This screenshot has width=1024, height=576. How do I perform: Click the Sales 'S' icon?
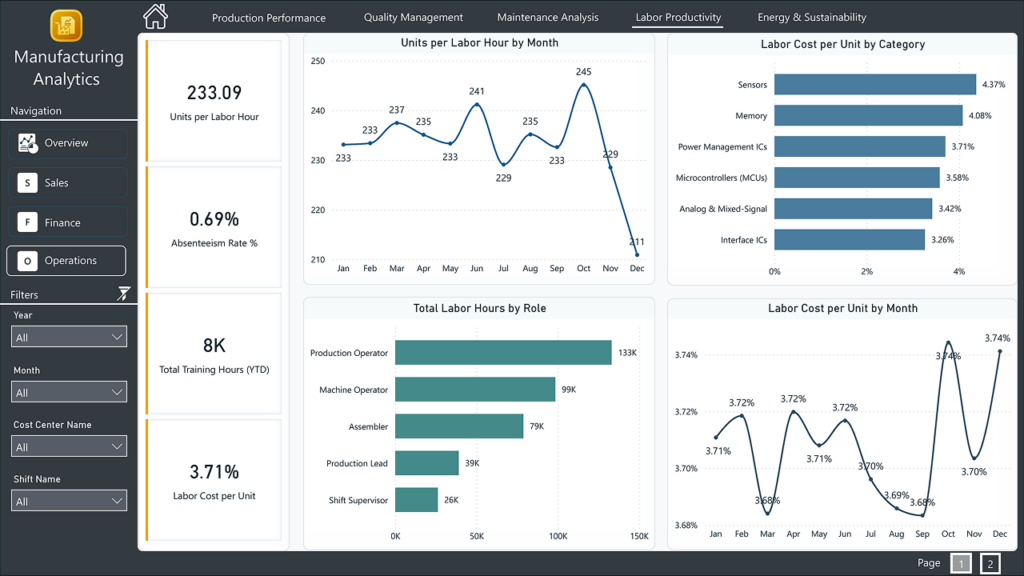click(x=28, y=183)
